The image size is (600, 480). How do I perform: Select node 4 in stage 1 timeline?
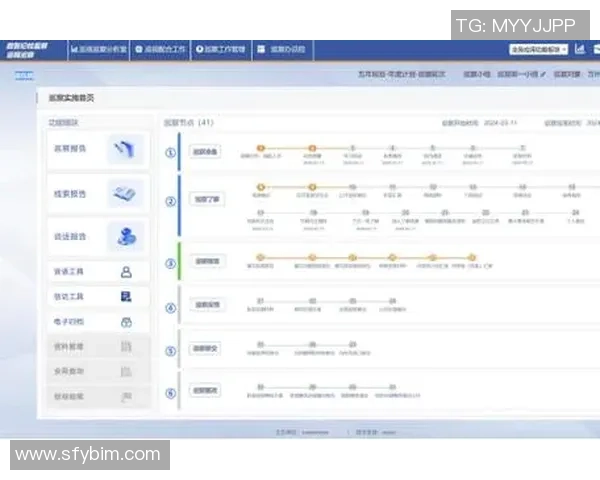pyautogui.click(x=392, y=148)
